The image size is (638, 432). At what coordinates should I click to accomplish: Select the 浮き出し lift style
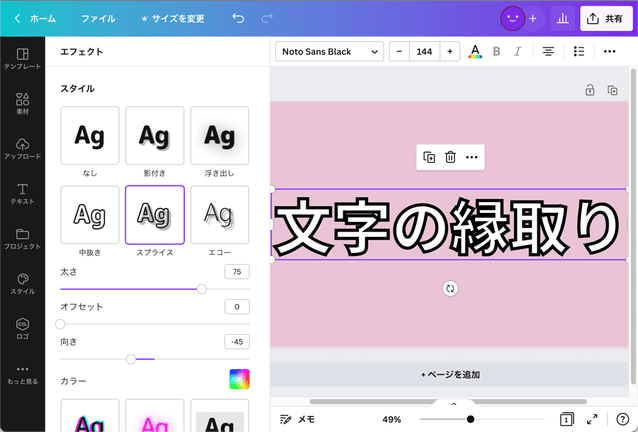pyautogui.click(x=220, y=135)
